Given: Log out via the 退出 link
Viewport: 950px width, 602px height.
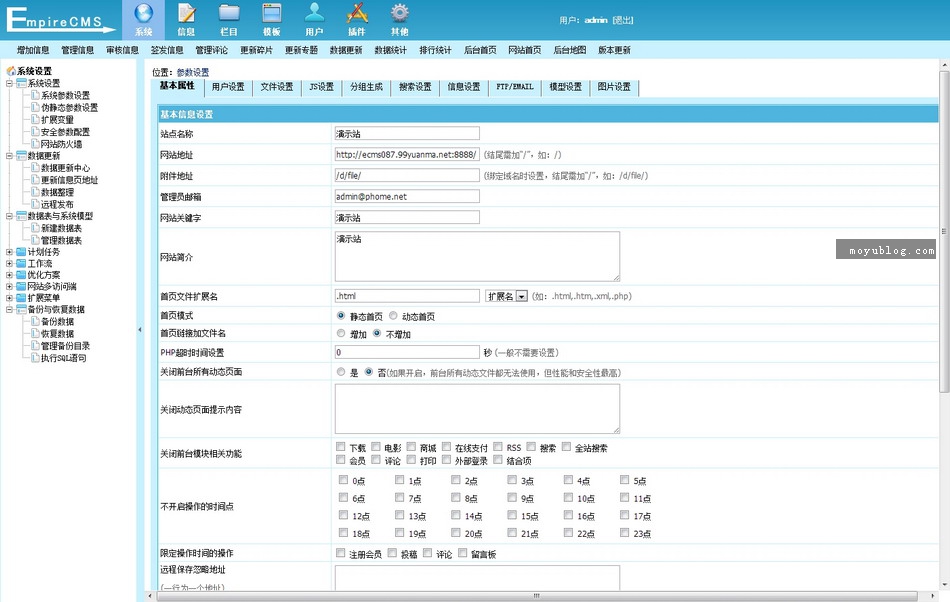Looking at the screenshot, I should [622, 20].
